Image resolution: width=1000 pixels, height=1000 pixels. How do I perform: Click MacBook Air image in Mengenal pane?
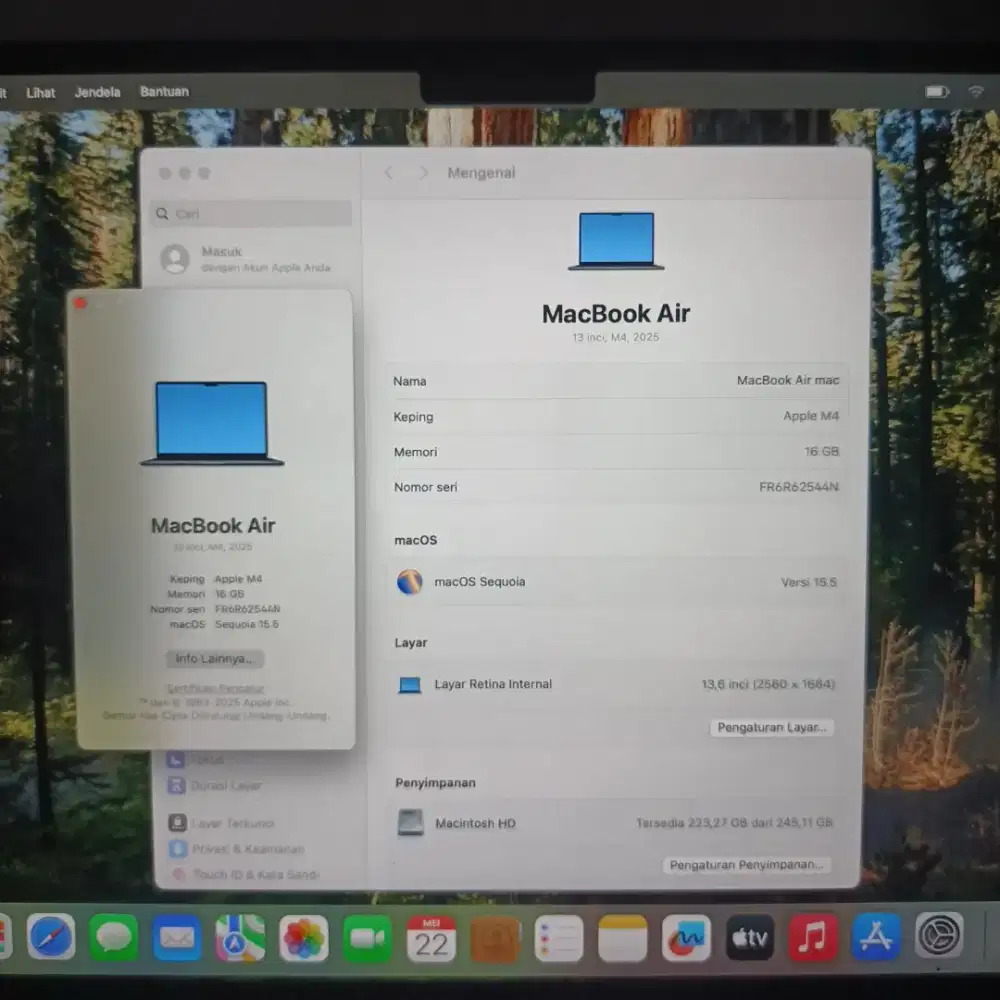tap(616, 241)
